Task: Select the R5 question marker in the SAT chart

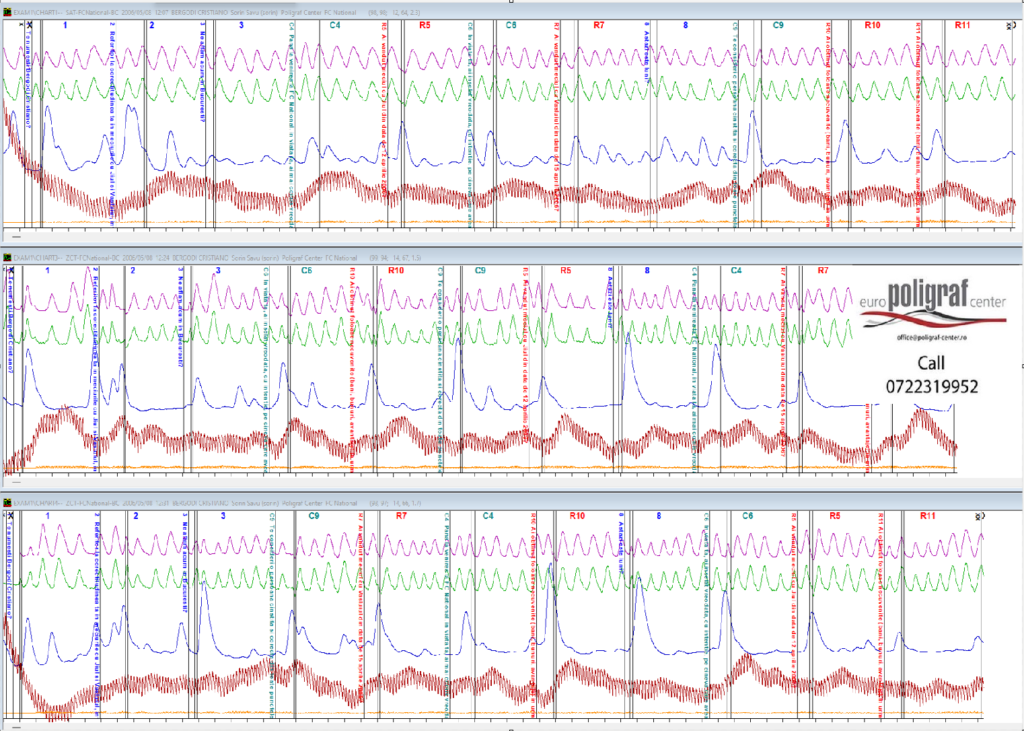Action: 424,25
